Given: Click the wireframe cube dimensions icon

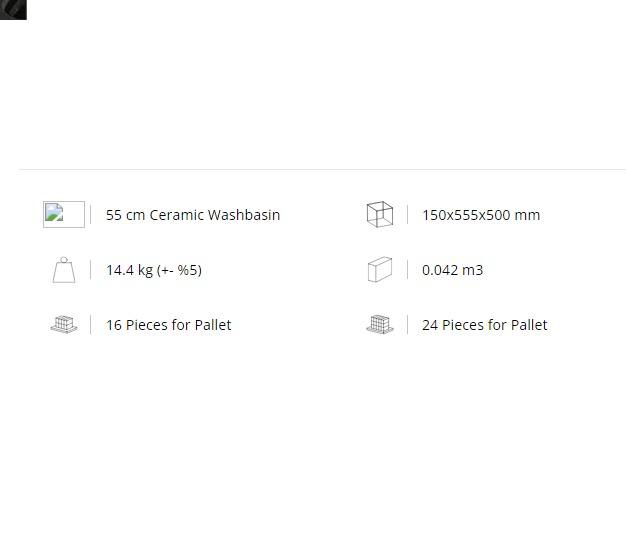Looking at the screenshot, I should 380,214.
